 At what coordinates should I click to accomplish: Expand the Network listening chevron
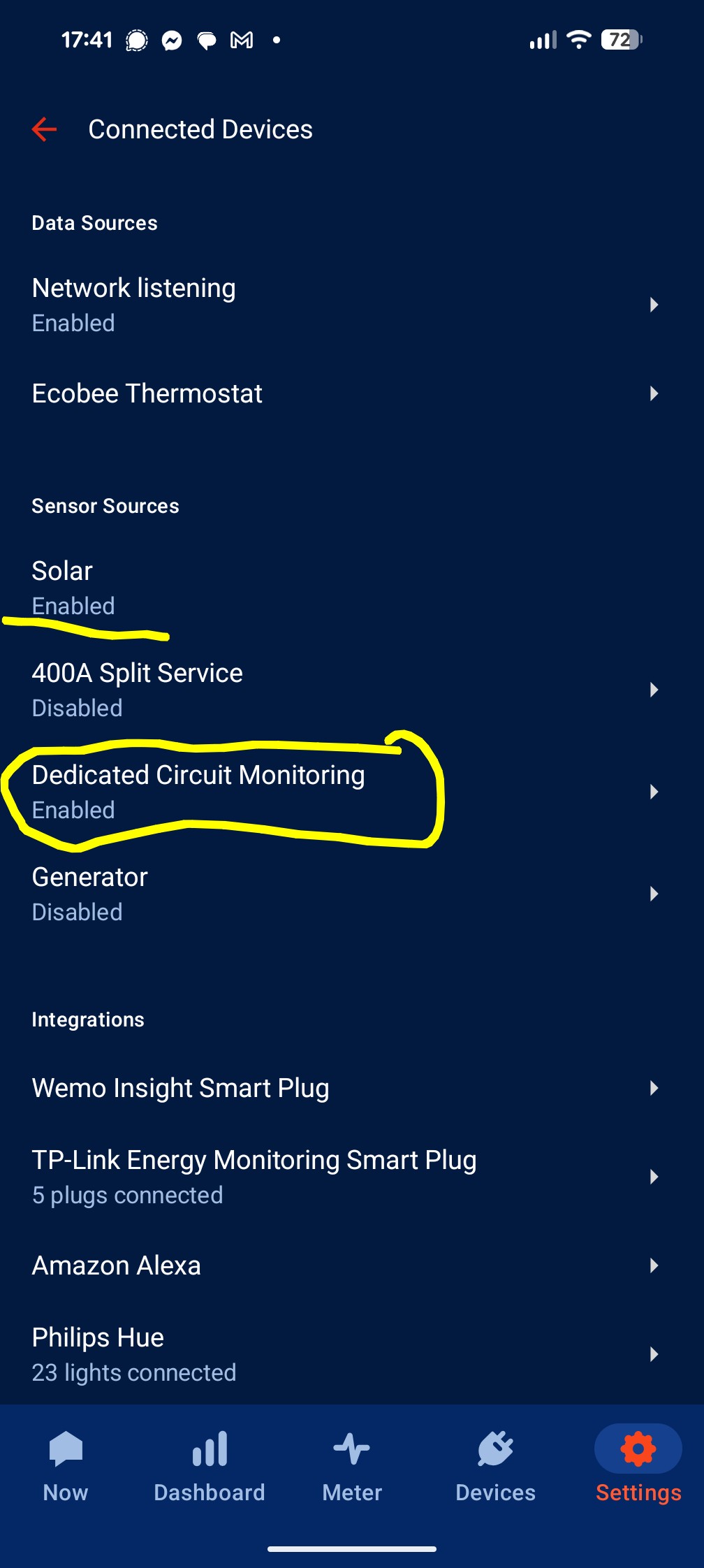tap(654, 305)
